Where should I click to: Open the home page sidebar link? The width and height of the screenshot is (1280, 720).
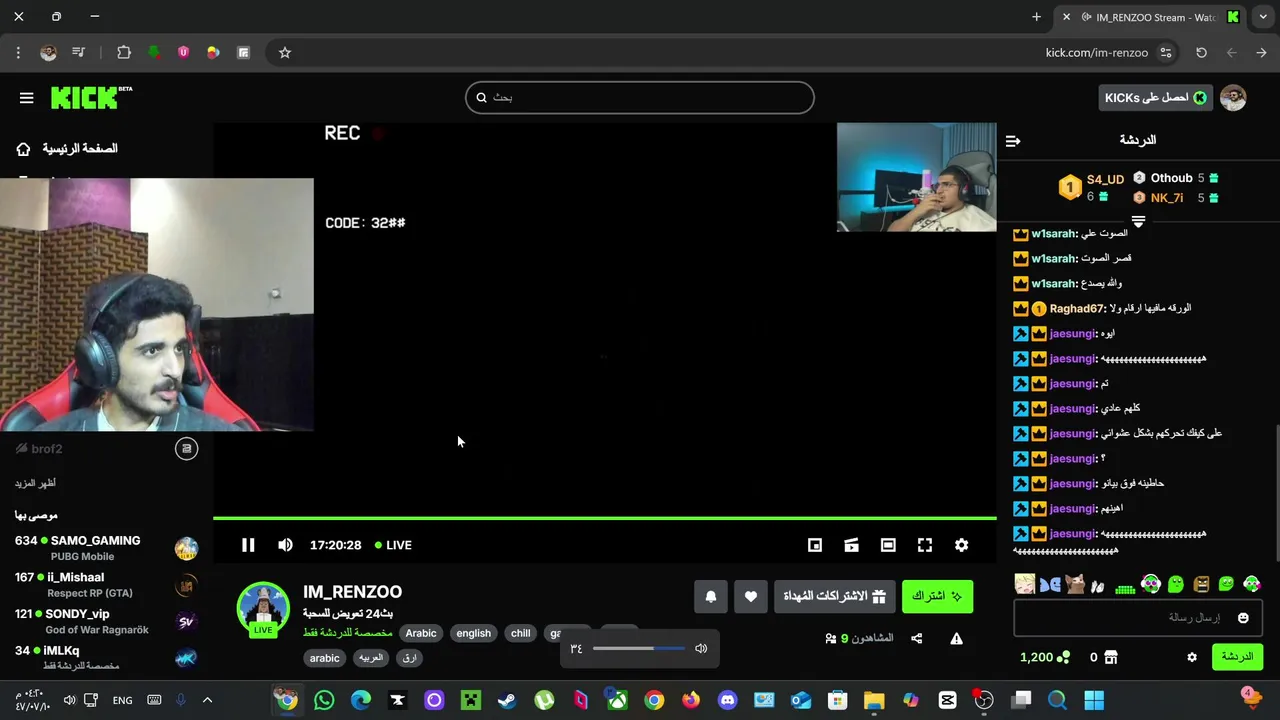point(68,149)
